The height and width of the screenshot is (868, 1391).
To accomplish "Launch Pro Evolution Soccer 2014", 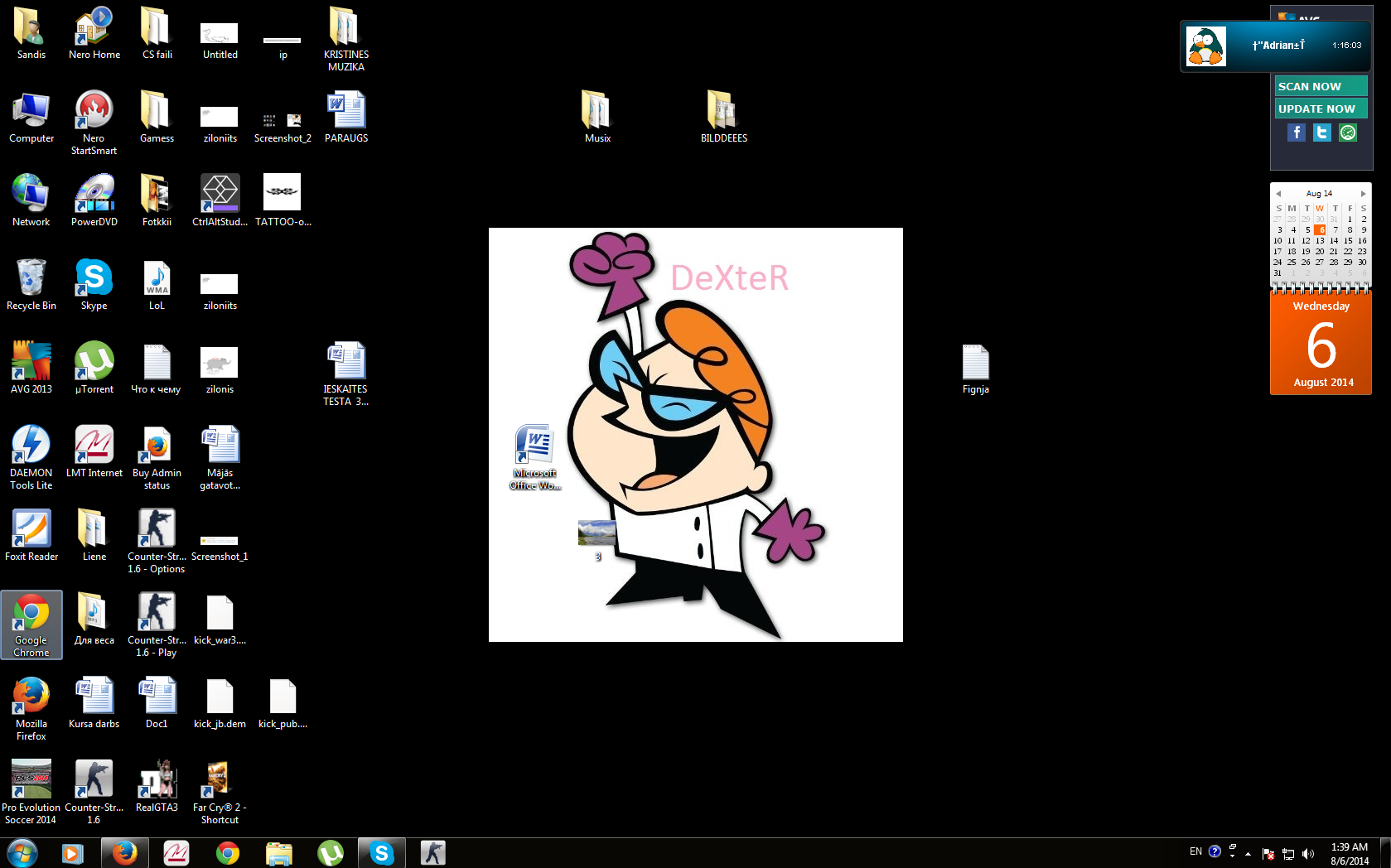I will click(x=31, y=791).
